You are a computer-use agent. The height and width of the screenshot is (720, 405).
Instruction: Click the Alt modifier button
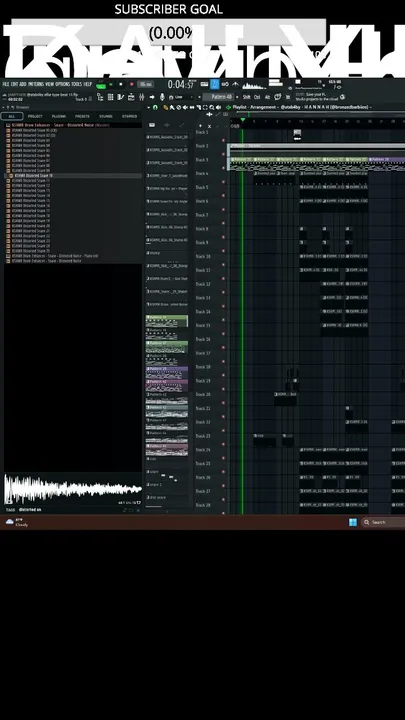click(268, 97)
